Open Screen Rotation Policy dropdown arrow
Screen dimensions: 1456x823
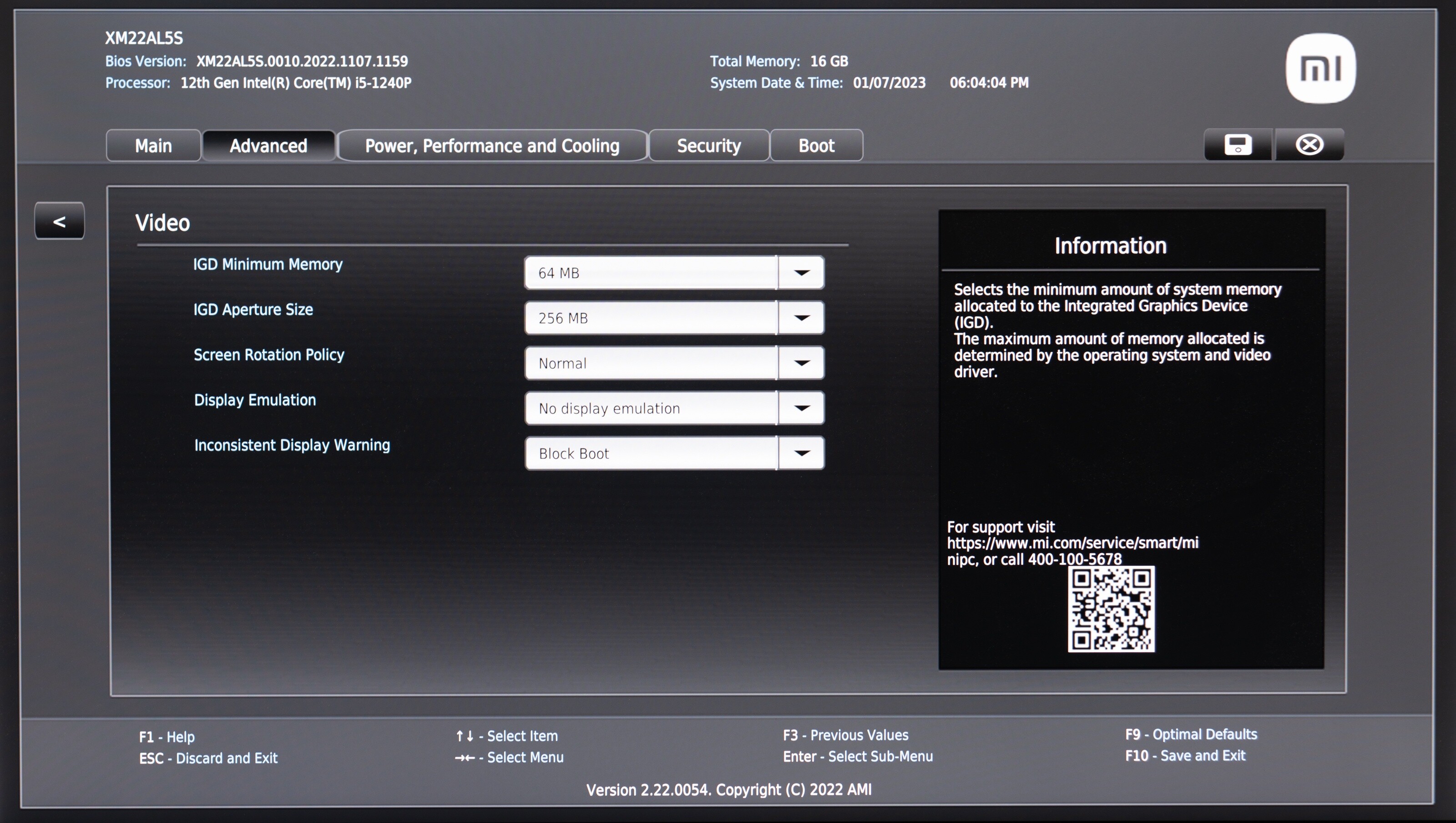[801, 363]
